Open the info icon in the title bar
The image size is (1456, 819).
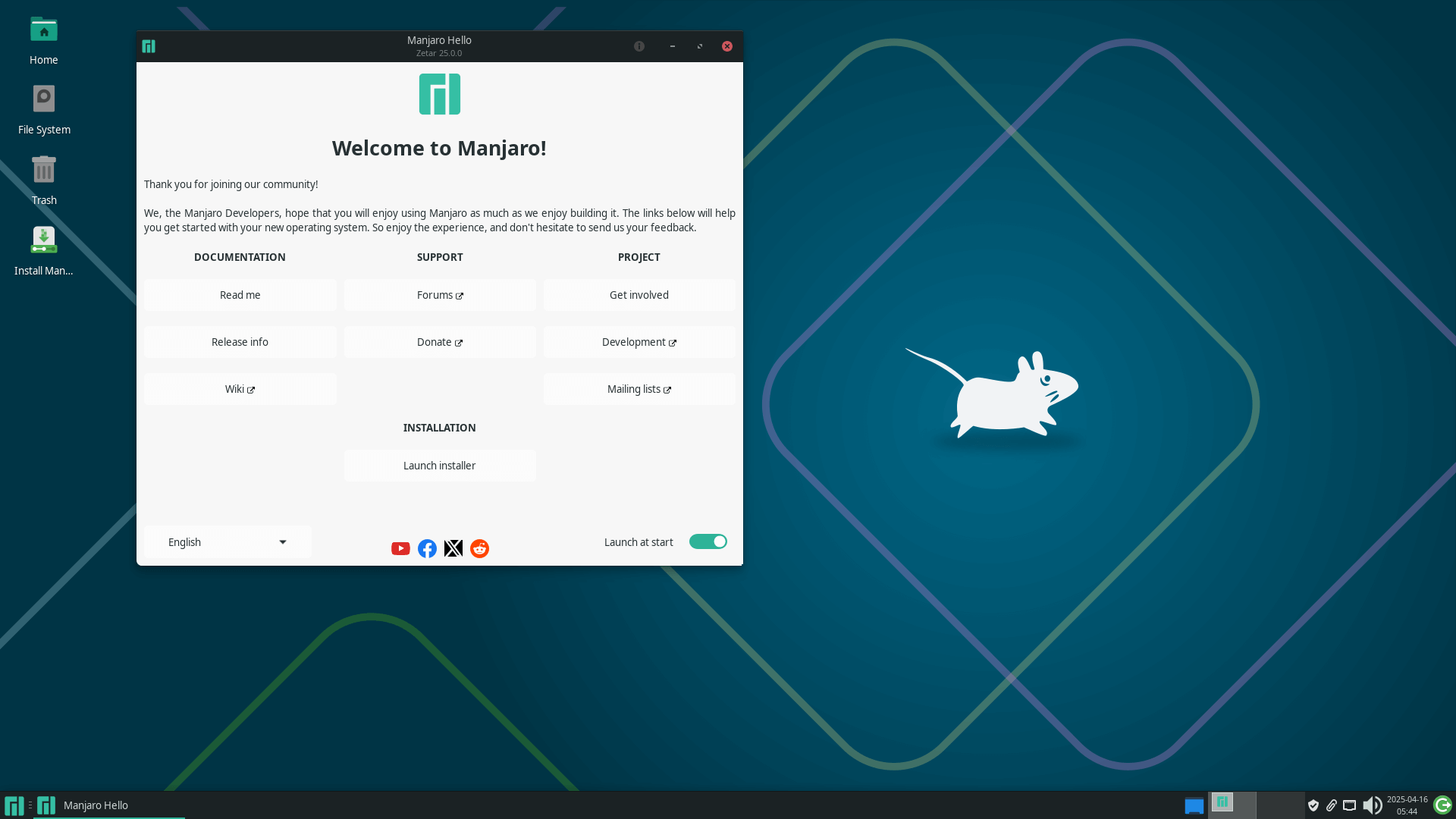click(639, 46)
